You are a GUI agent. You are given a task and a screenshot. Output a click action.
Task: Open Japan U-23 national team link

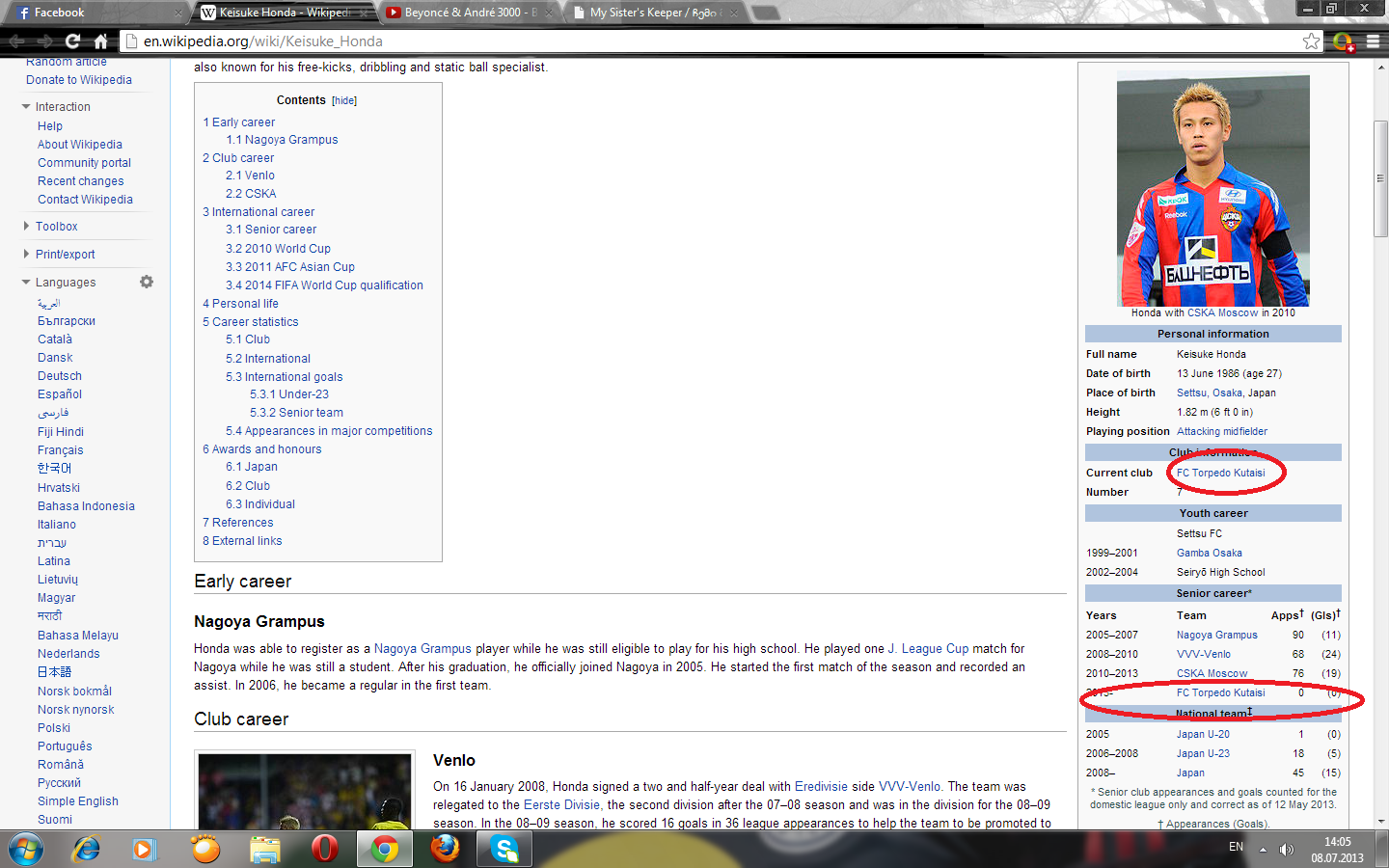(1203, 754)
